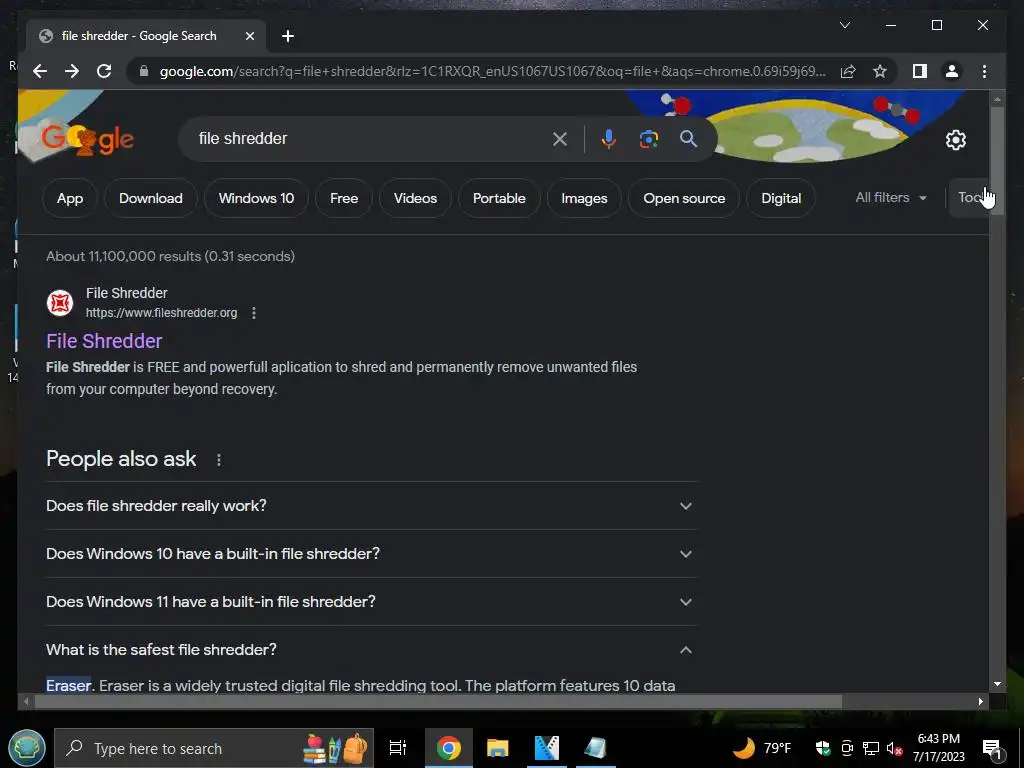This screenshot has height=768, width=1024.
Task: Click the Windows taskbar search box
Action: click(x=214, y=748)
